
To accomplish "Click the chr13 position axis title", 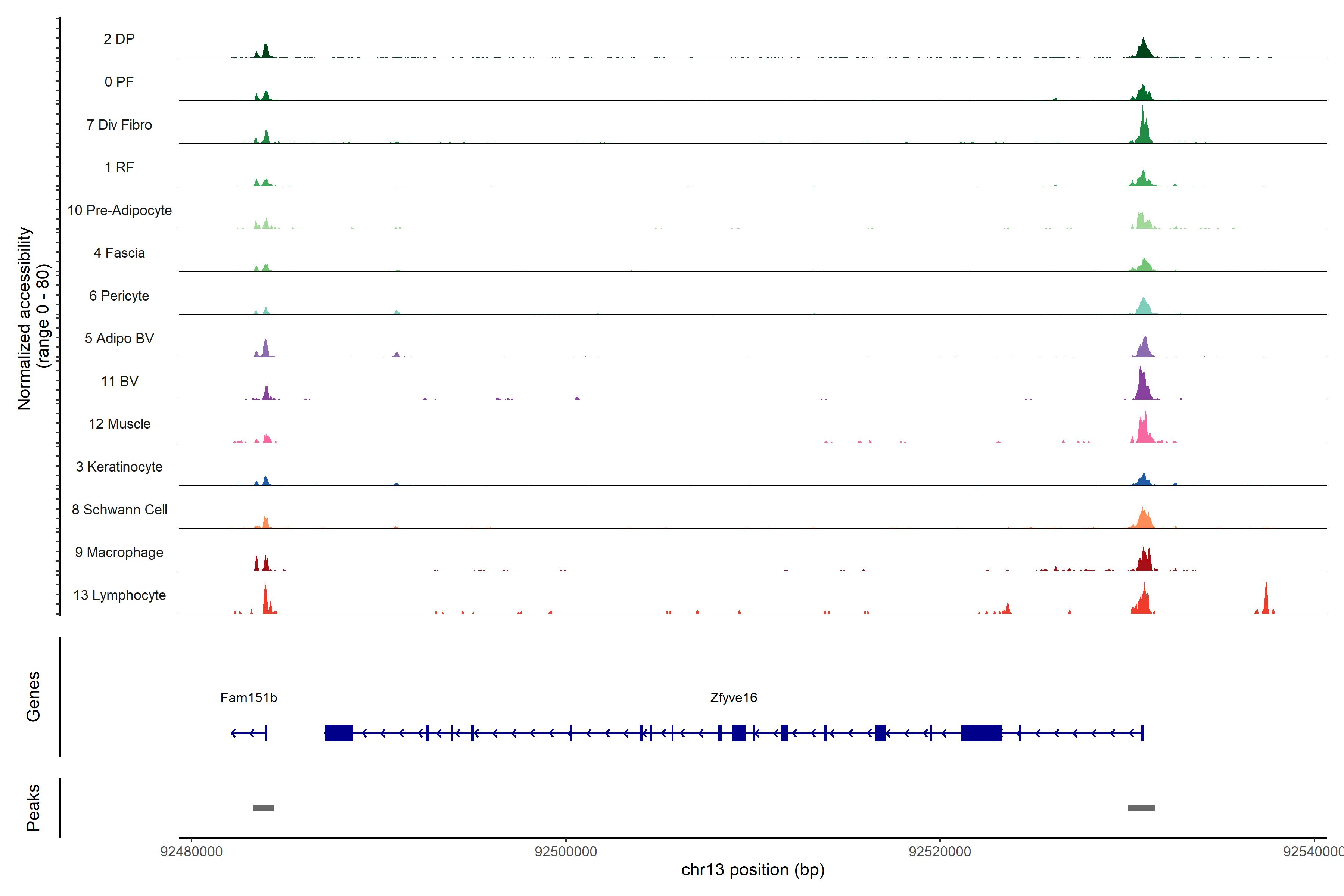I will (x=753, y=870).
